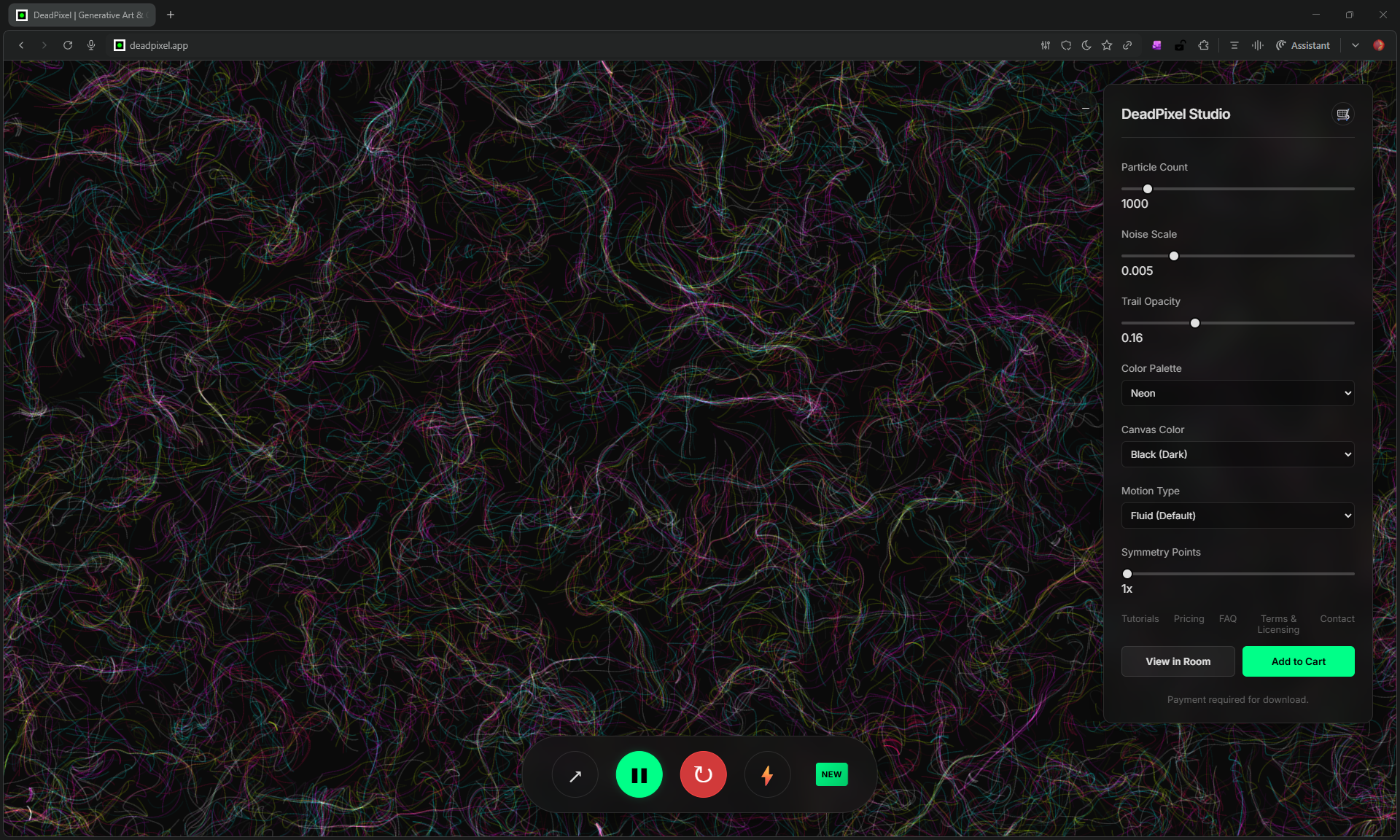Click the unlocked padlock site security toggle
The image size is (1400, 840).
(1180, 45)
